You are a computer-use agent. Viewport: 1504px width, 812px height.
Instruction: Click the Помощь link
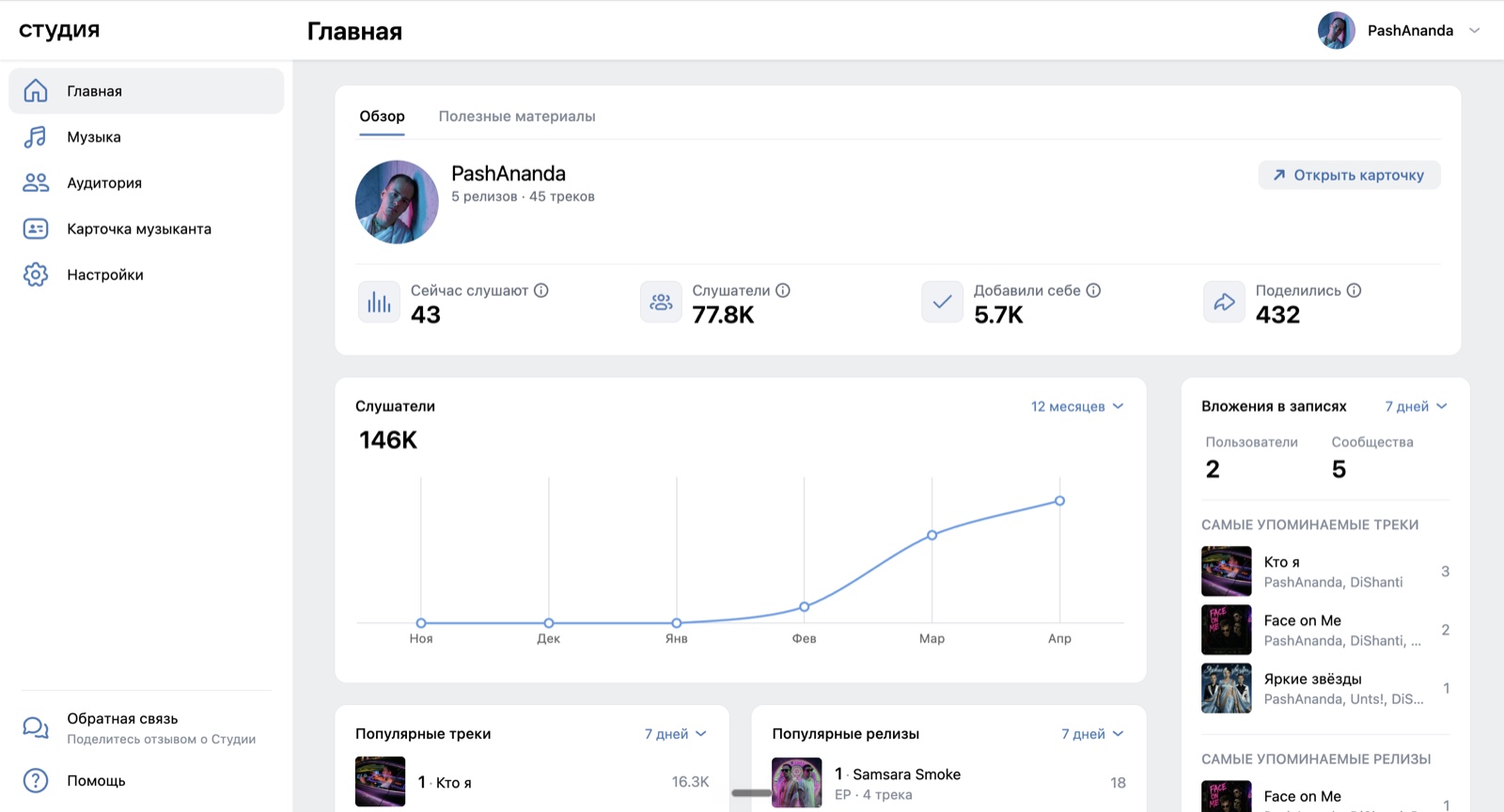(x=96, y=781)
